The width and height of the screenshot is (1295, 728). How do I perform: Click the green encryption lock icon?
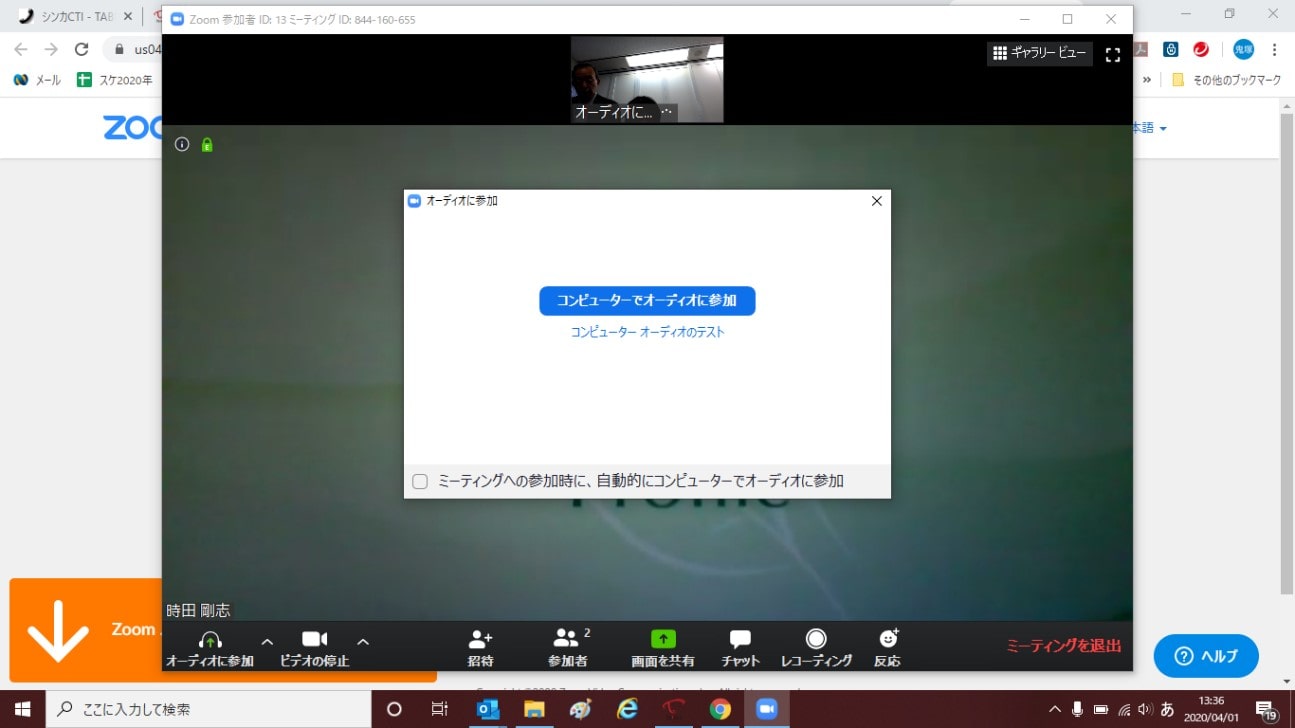tap(207, 145)
